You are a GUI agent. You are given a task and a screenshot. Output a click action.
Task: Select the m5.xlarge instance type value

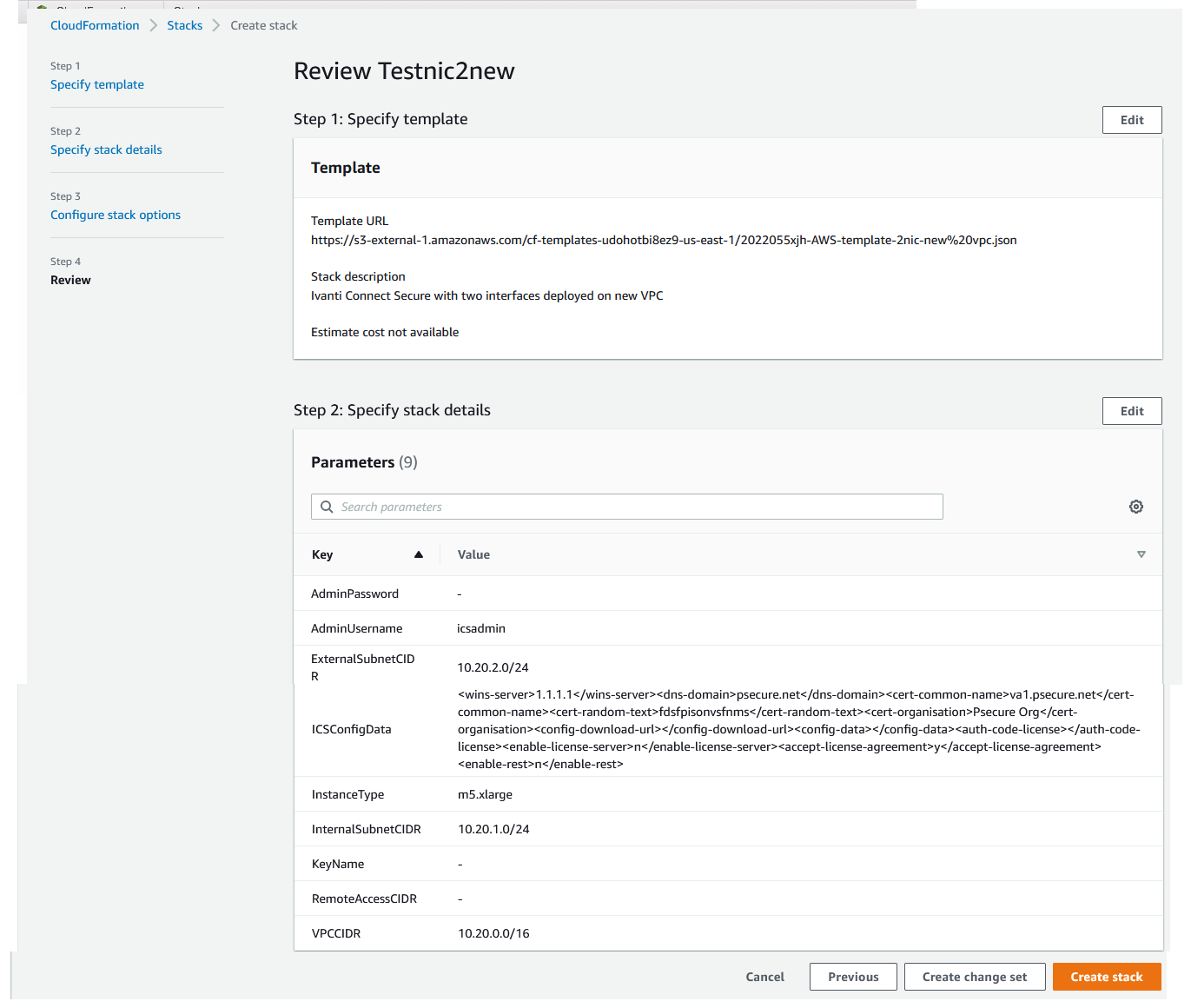[x=485, y=794]
